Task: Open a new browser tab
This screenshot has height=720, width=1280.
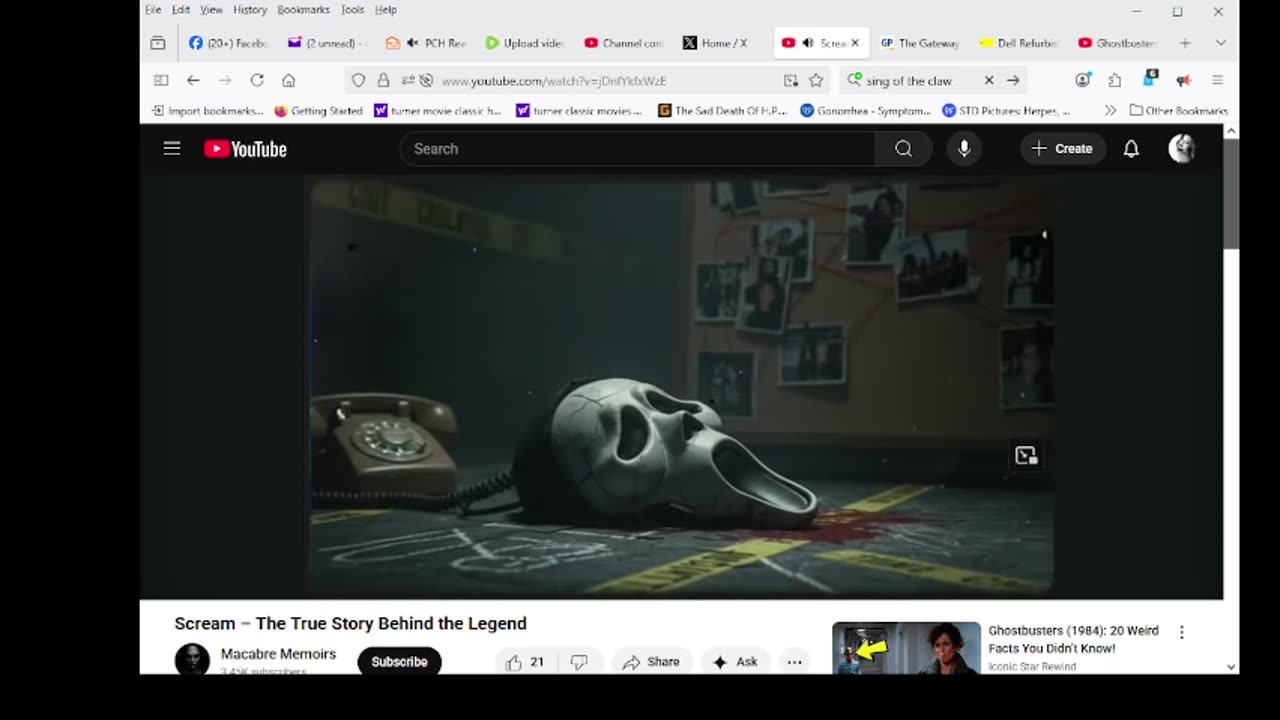Action: tap(1185, 43)
